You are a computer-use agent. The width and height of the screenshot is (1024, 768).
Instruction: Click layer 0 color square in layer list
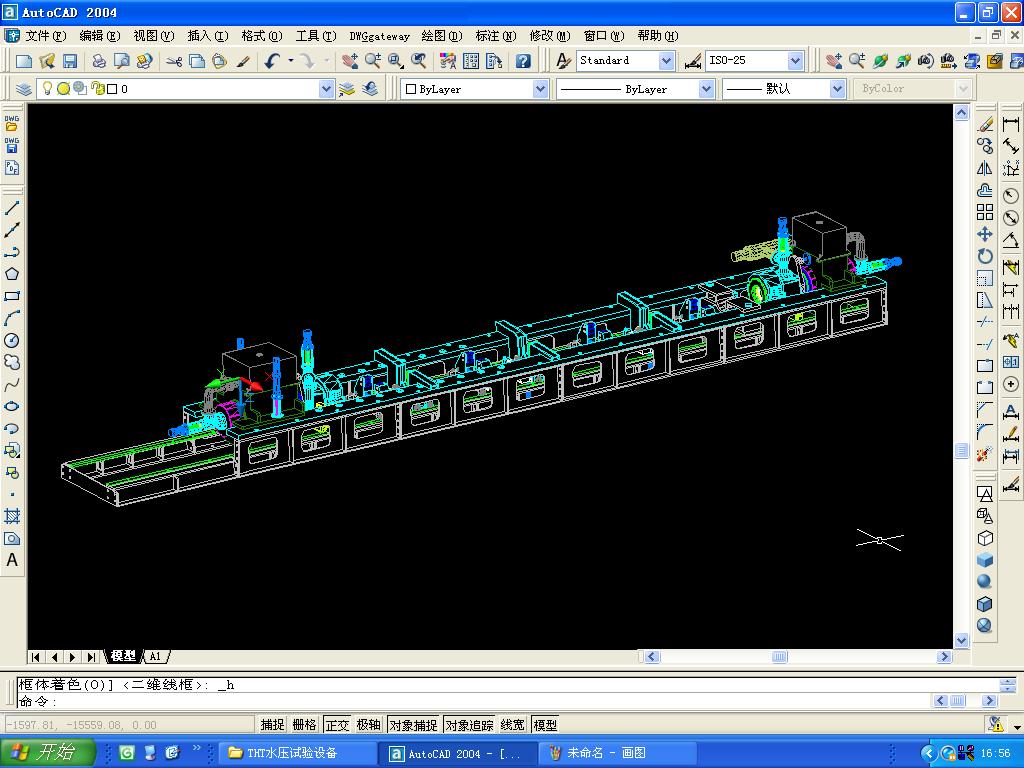pyautogui.click(x=112, y=89)
